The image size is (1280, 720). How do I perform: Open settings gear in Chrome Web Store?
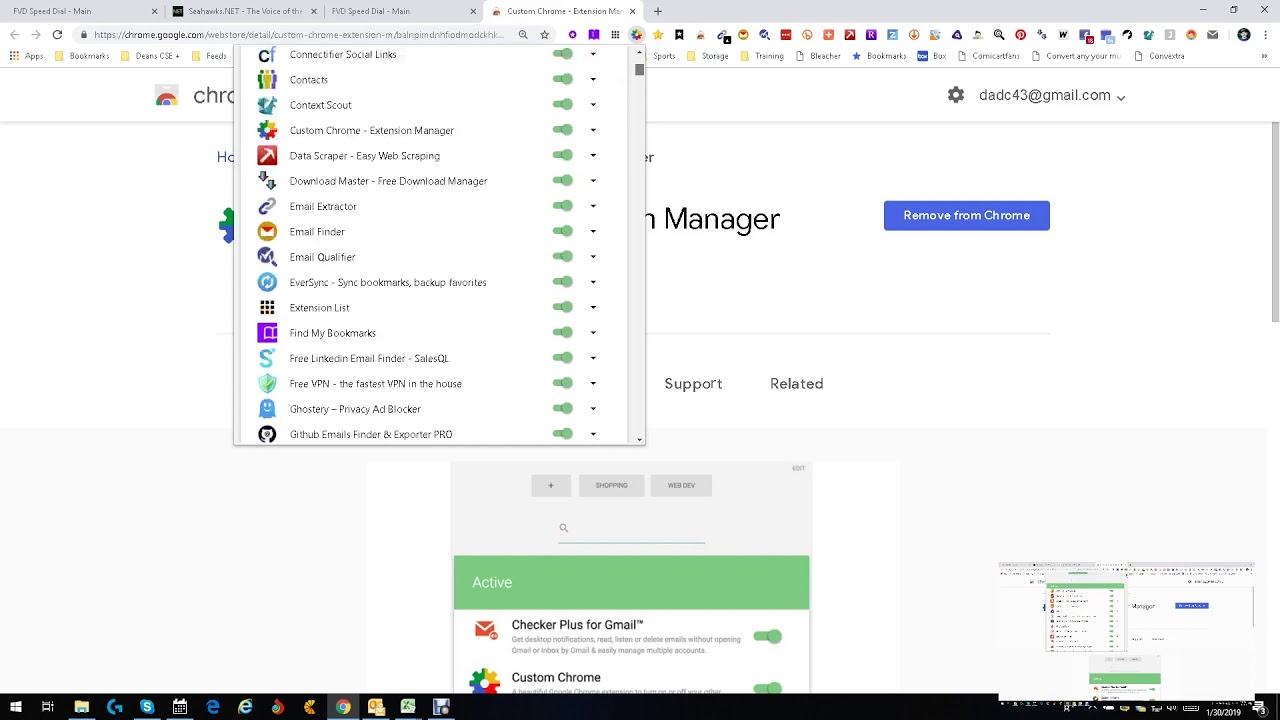tap(956, 95)
